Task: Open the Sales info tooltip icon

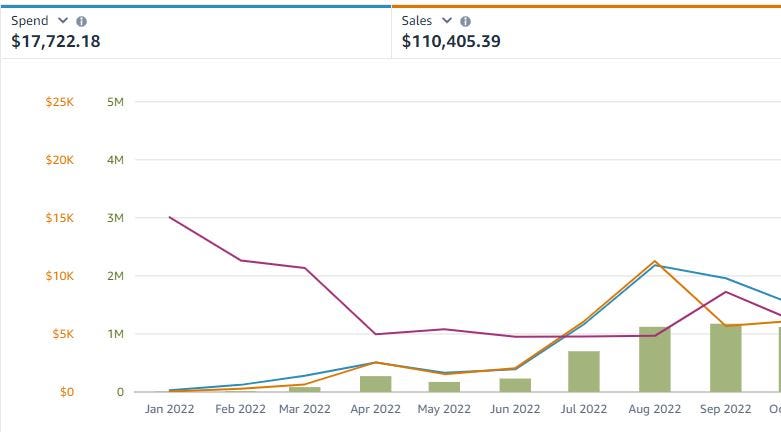Action: pyautogui.click(x=465, y=21)
